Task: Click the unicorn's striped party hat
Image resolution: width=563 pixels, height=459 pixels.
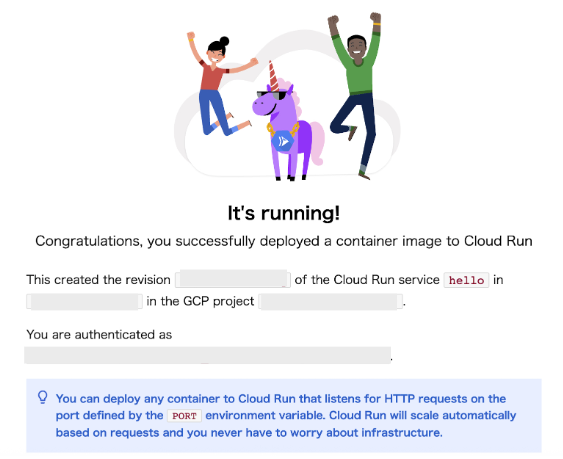Action: pos(274,76)
